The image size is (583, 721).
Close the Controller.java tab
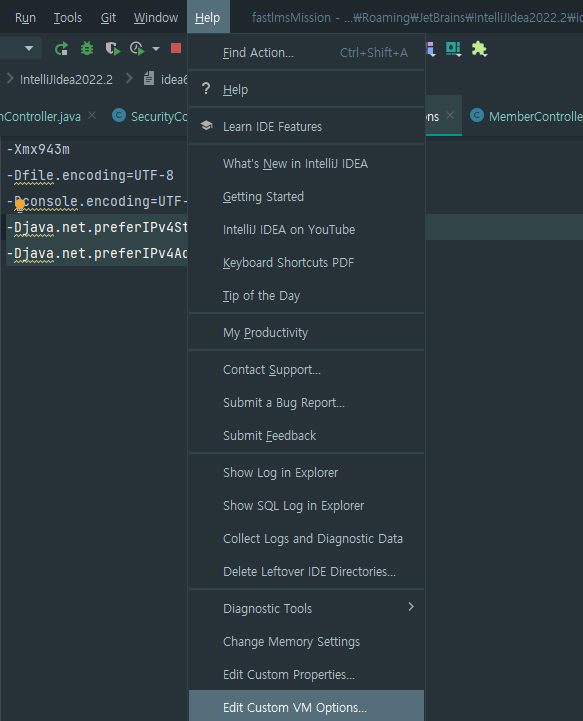[92, 115]
